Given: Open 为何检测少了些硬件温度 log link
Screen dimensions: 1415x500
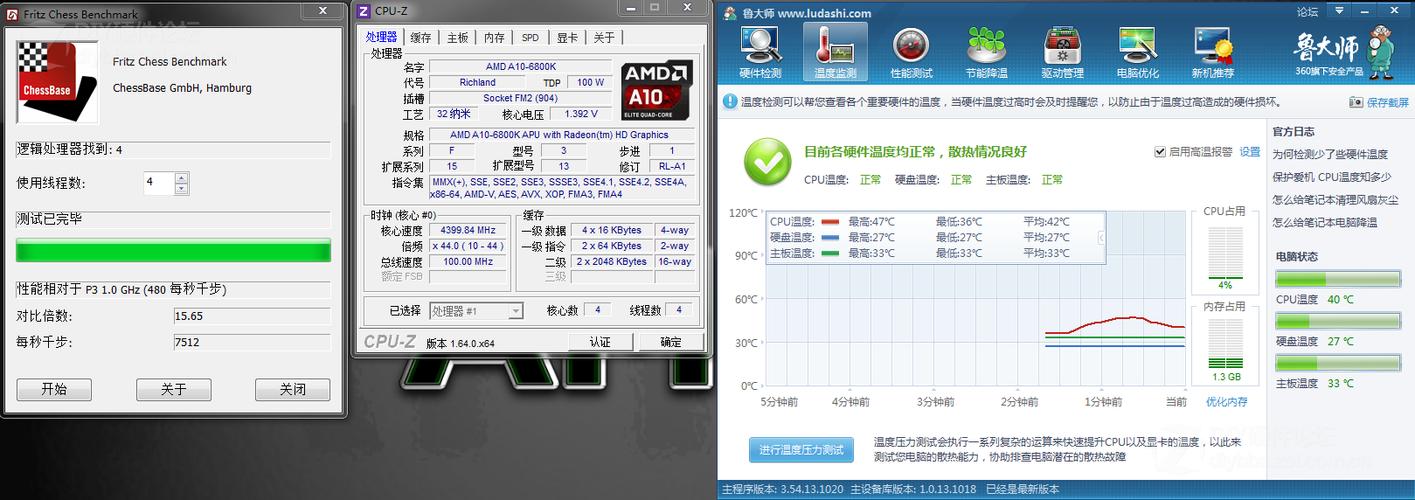Looking at the screenshot, I should 1330,154.
